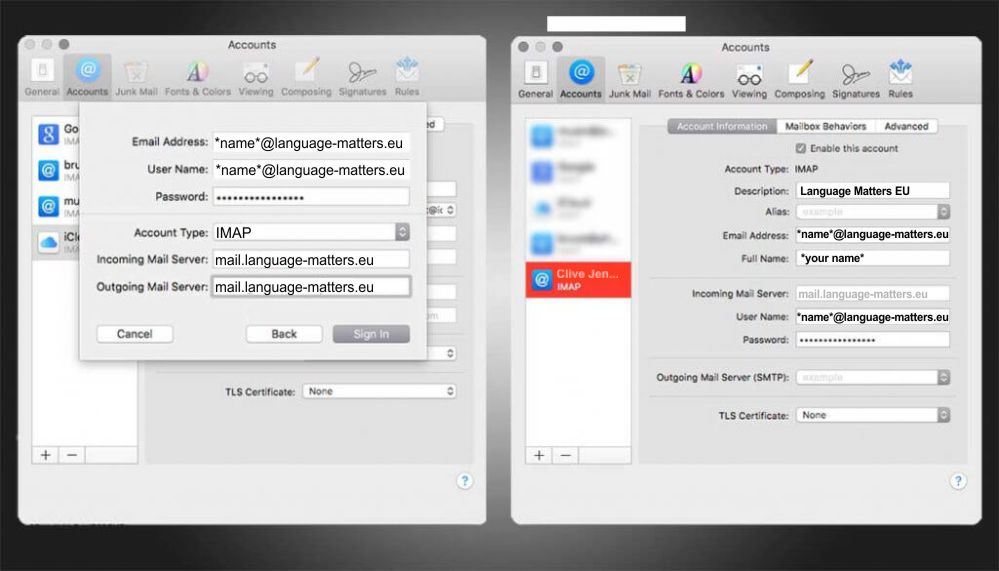Click the Description field Language Matters EU

pyautogui.click(x=872, y=191)
